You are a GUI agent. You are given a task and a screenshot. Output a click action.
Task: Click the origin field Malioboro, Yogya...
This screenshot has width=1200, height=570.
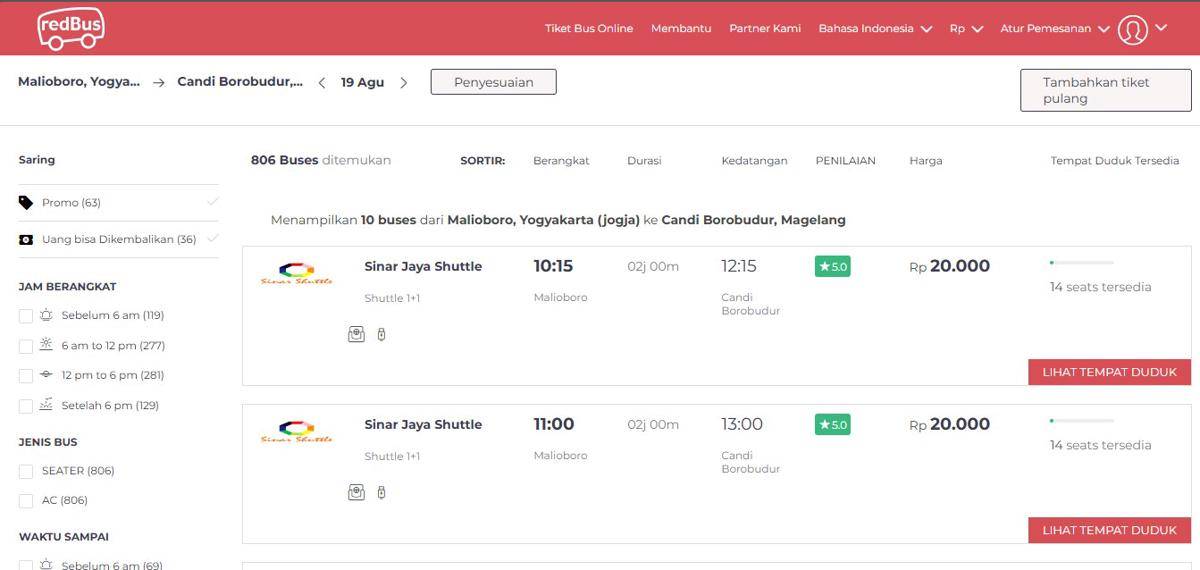79,82
